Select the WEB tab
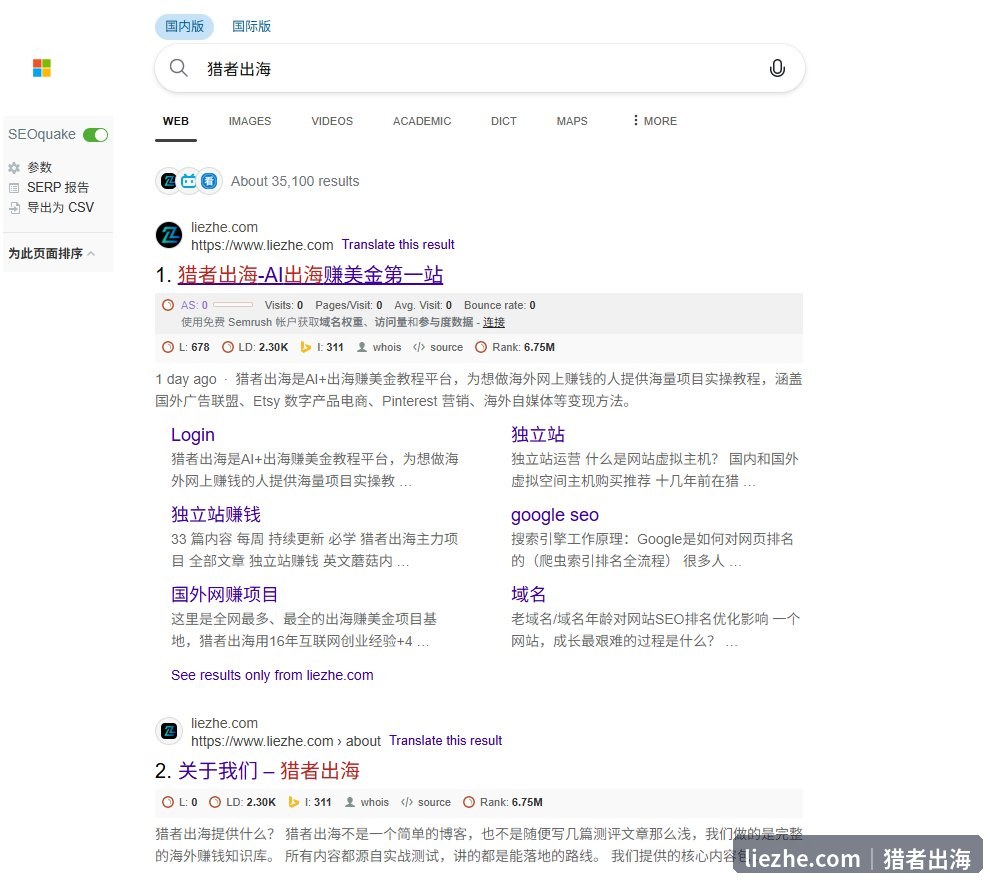Image resolution: width=990 pixels, height=886 pixels. (176, 121)
